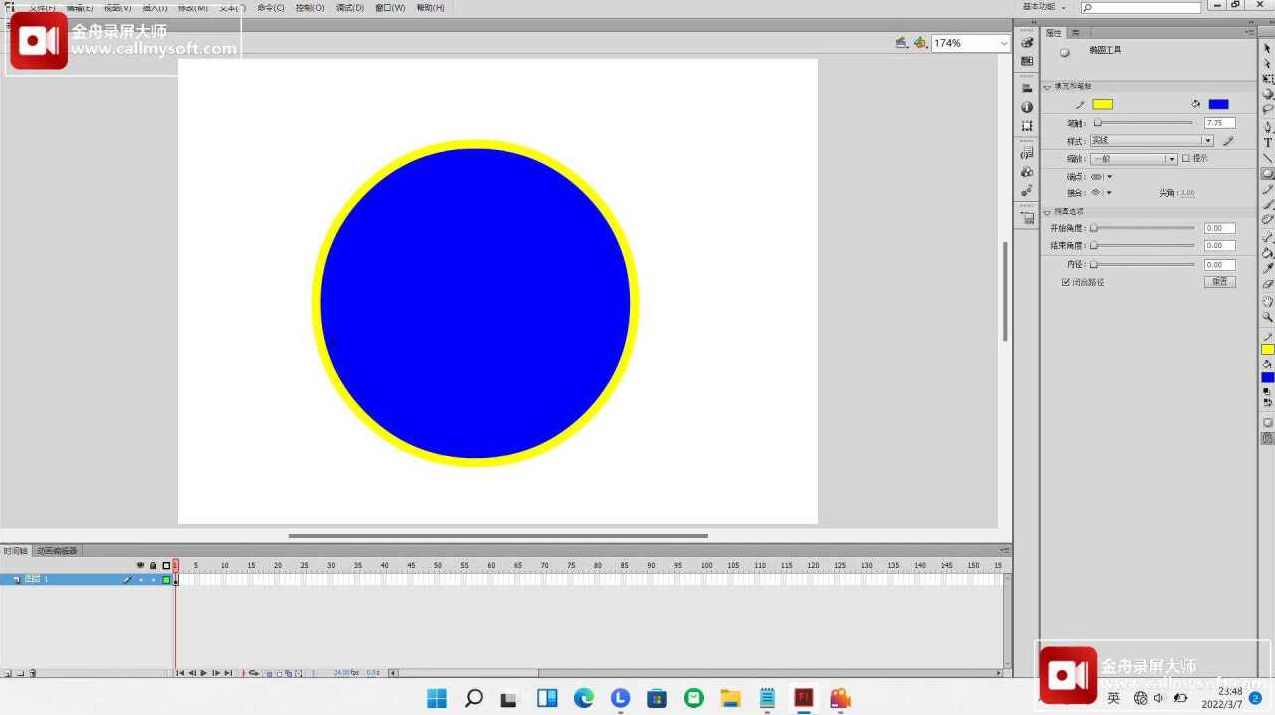Screen dimensions: 1275x715
Task: Open File Explorer from the Windows taskbar
Action: coord(730,698)
